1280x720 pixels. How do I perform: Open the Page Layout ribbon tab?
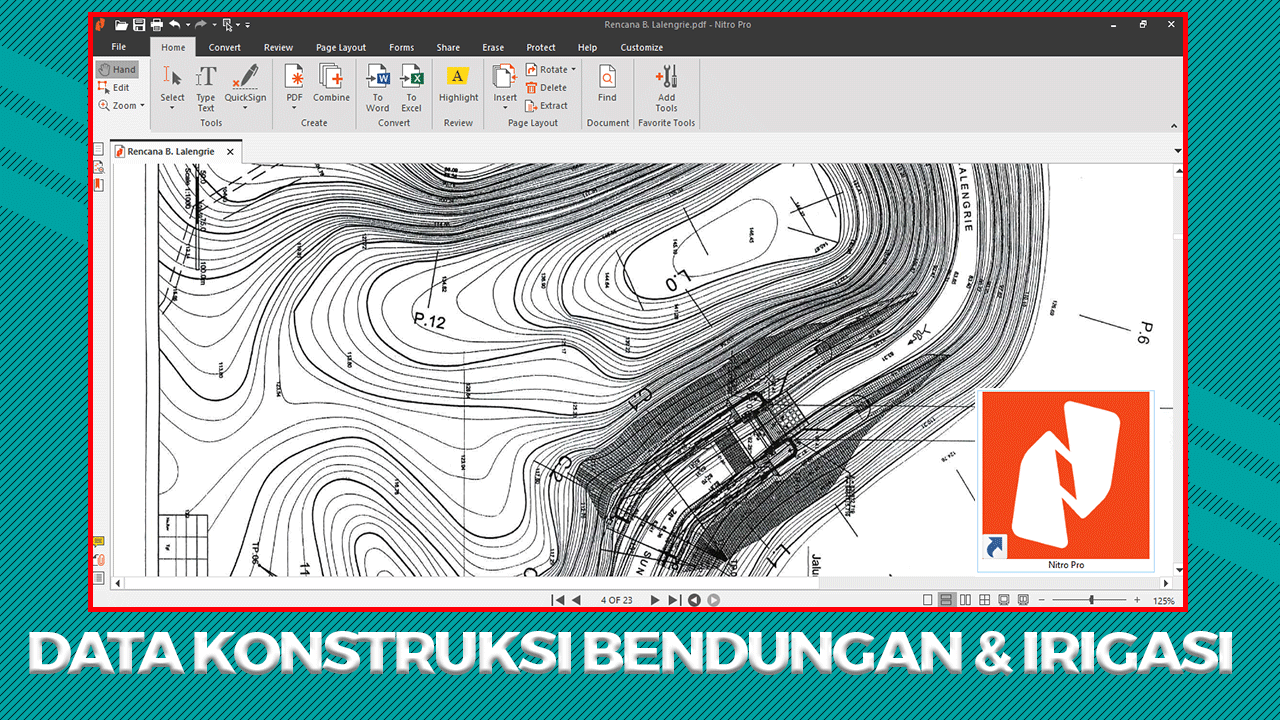341,47
